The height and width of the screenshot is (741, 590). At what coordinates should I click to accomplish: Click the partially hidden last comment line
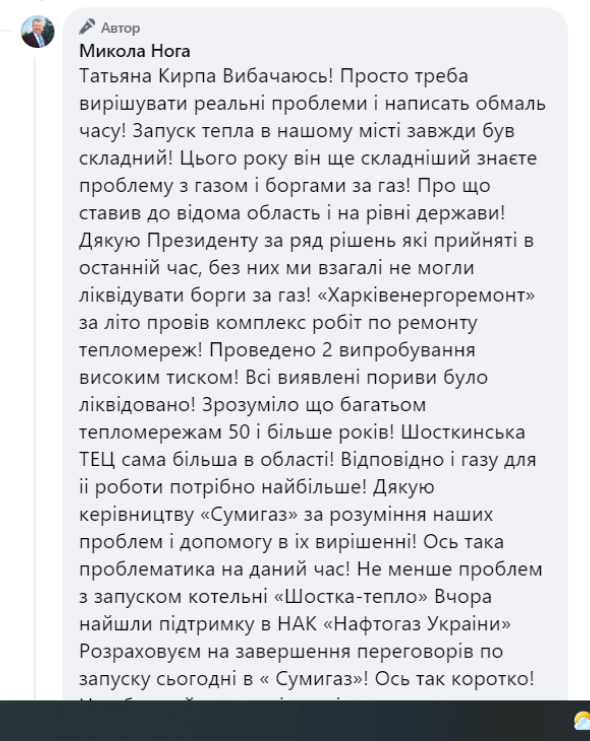pos(217,697)
